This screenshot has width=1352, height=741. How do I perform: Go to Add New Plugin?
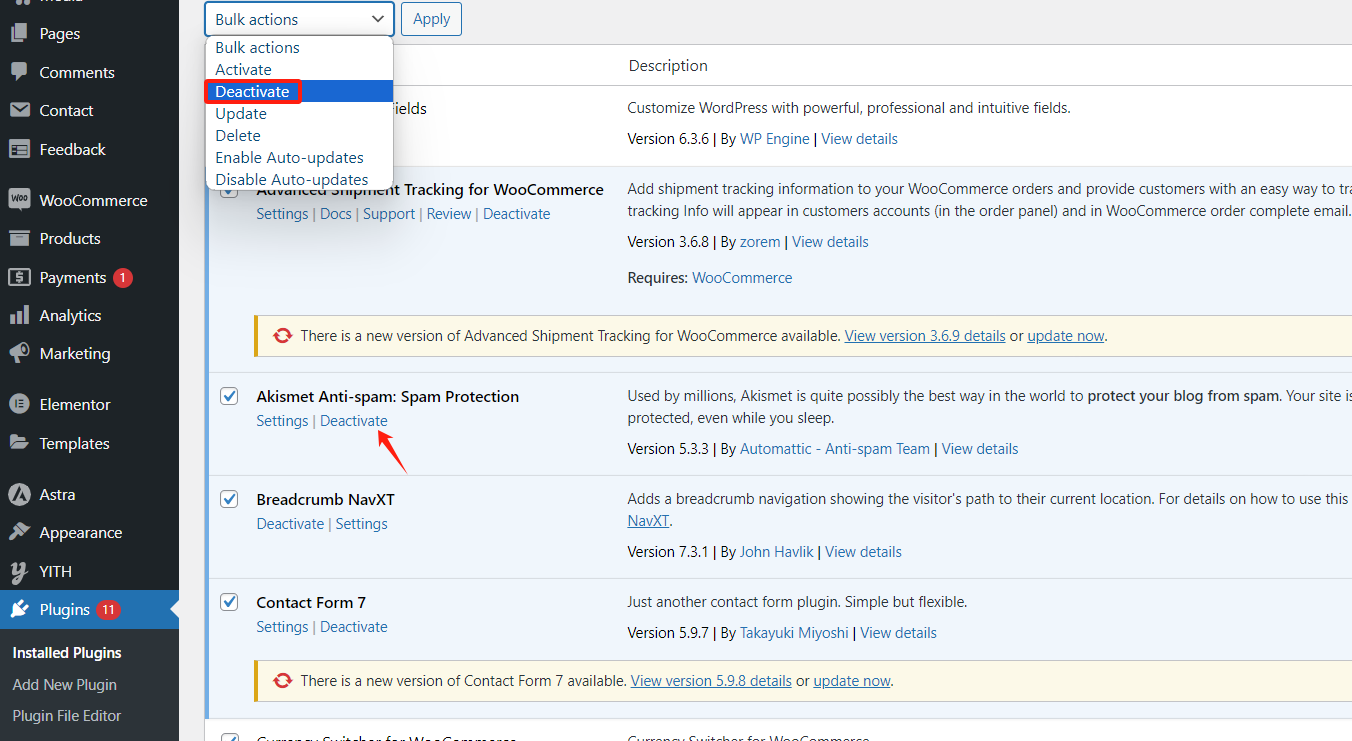[x=65, y=685]
